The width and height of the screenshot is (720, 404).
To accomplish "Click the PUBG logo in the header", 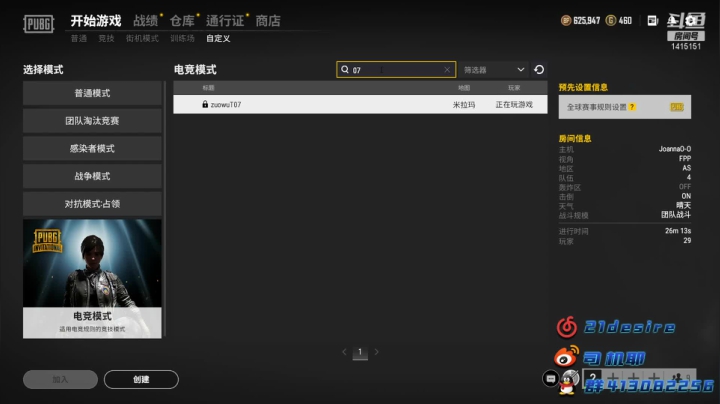I will pos(39,24).
